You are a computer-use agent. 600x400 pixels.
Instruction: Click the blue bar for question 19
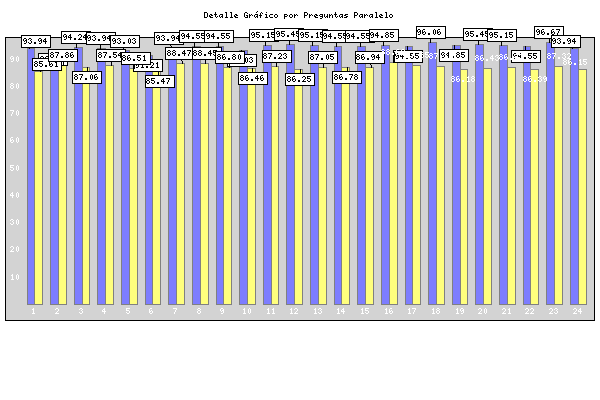point(456,175)
